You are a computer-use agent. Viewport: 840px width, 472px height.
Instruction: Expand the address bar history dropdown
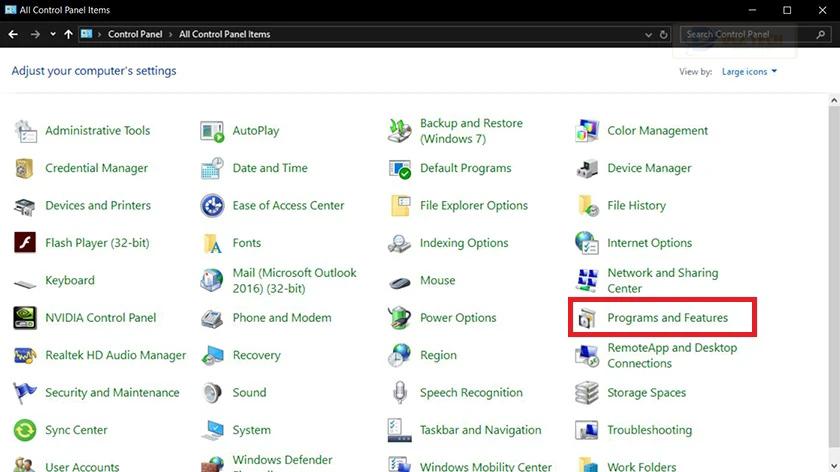648,34
